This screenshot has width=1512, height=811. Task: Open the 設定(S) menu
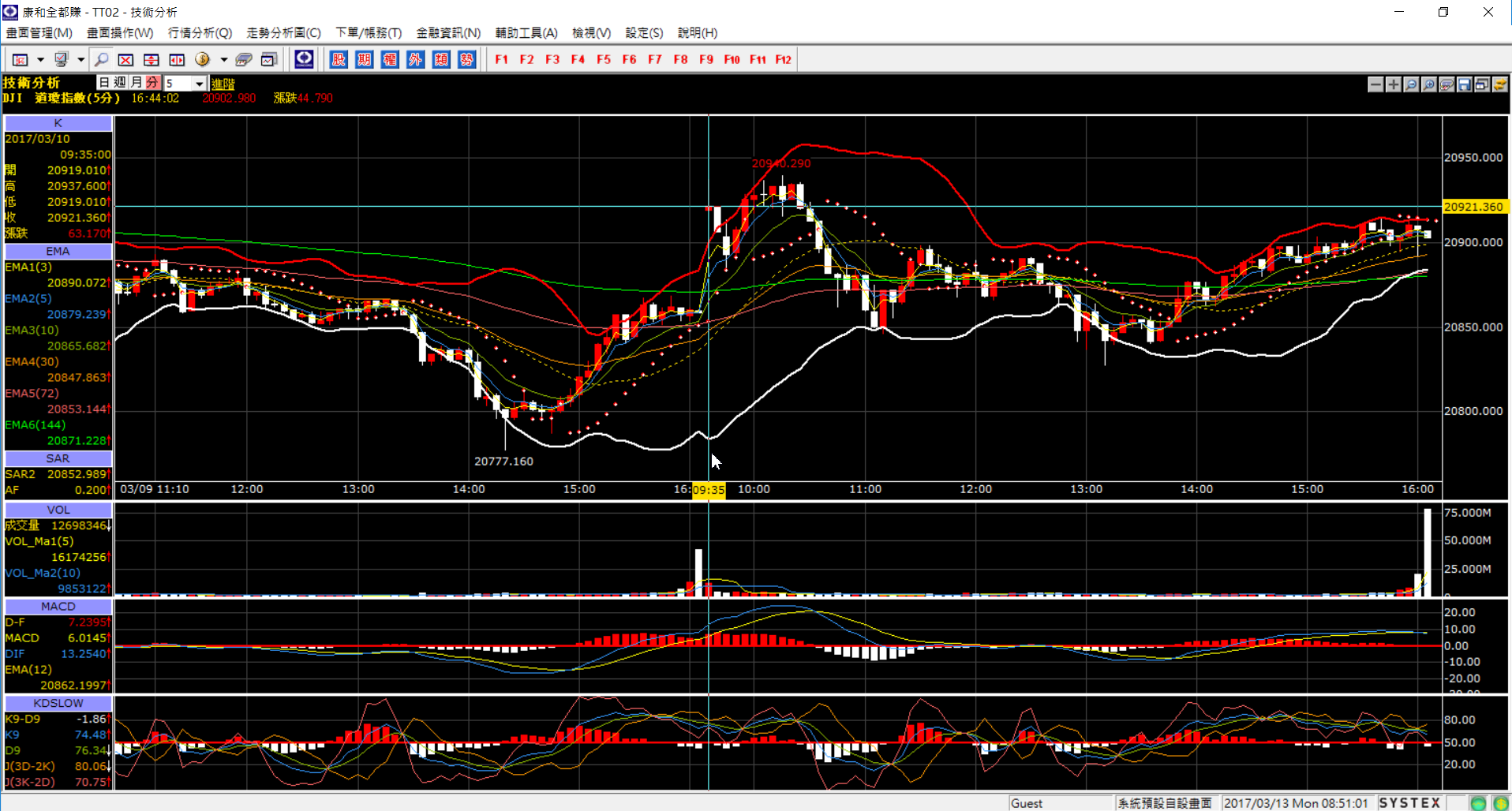(644, 32)
